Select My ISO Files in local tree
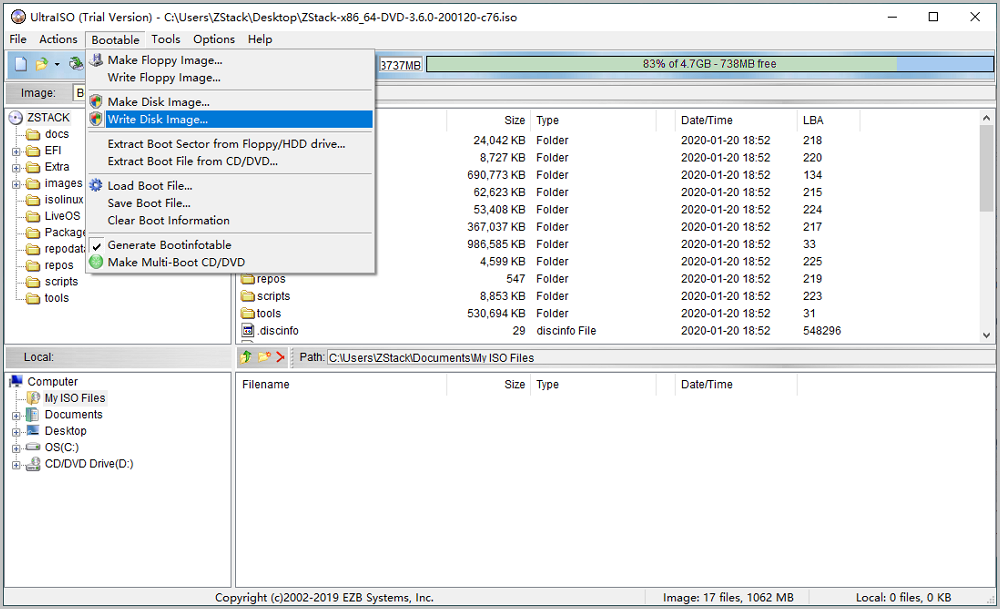Image resolution: width=1000 pixels, height=609 pixels. 75,398
